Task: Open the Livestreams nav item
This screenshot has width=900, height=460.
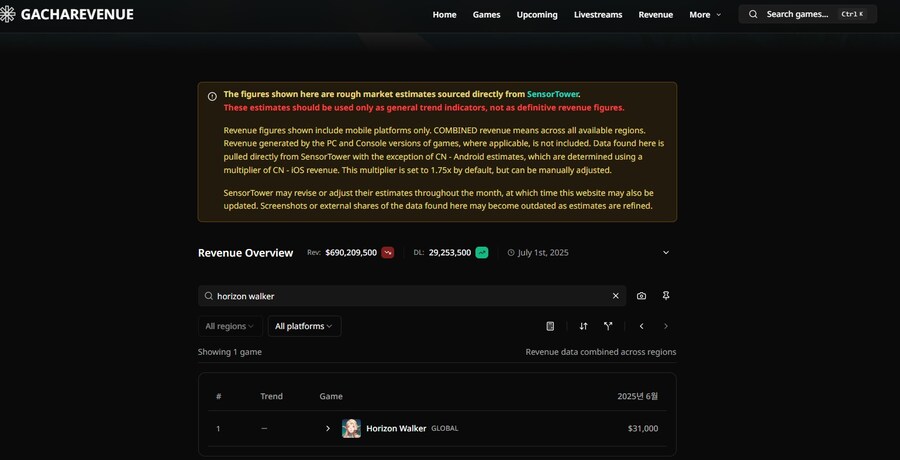Action: point(598,15)
